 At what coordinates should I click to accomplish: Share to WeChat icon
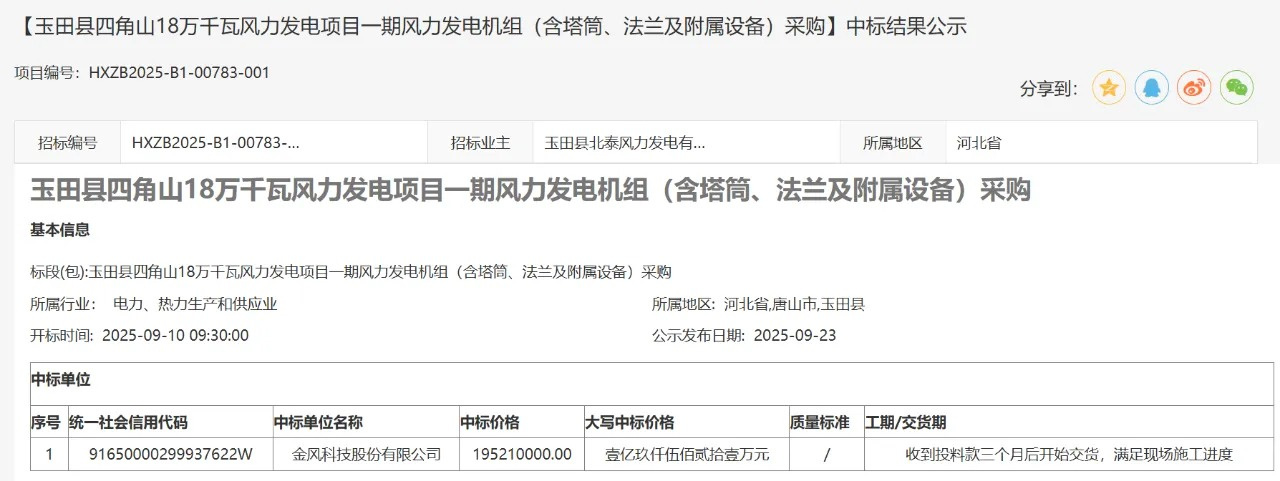point(1238,88)
